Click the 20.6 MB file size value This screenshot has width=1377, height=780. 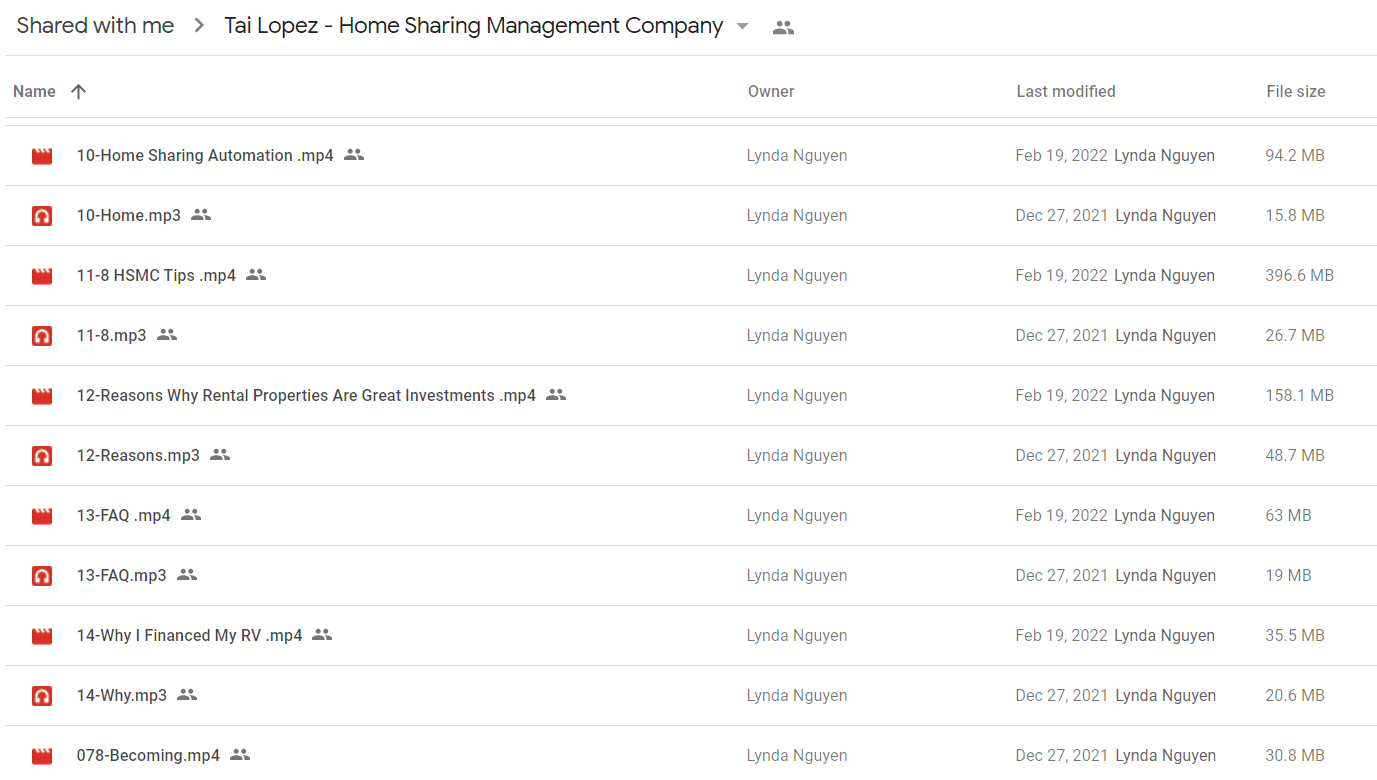click(x=1295, y=695)
